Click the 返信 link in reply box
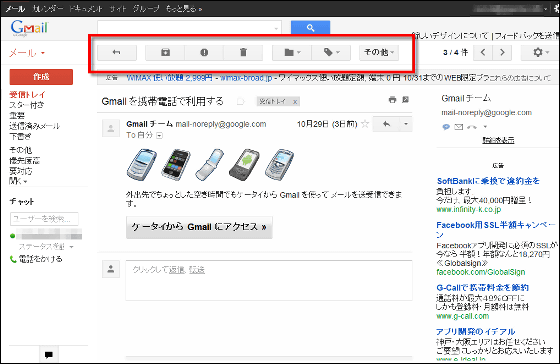 point(177,270)
